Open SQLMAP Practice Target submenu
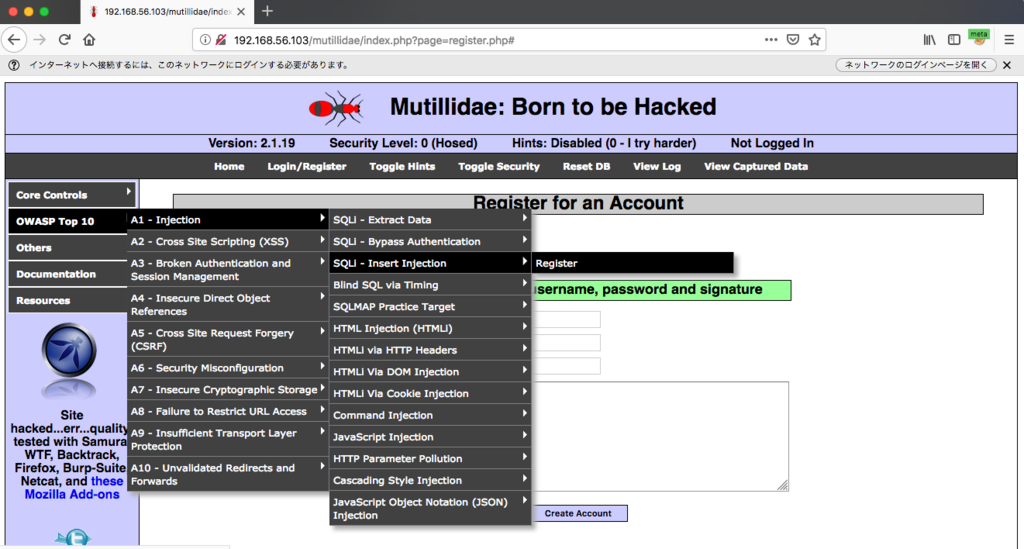 [x=430, y=306]
